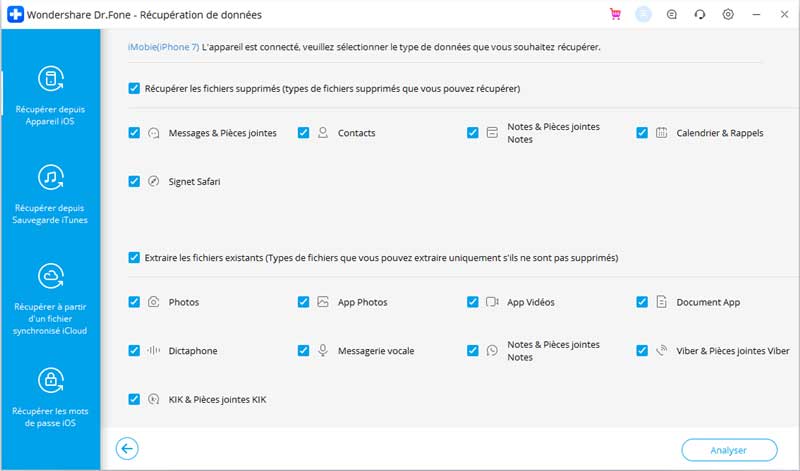Image resolution: width=800 pixels, height=471 pixels.
Task: Toggle Récupérer les fichiers supprimés checkbox
Action: coord(134,88)
